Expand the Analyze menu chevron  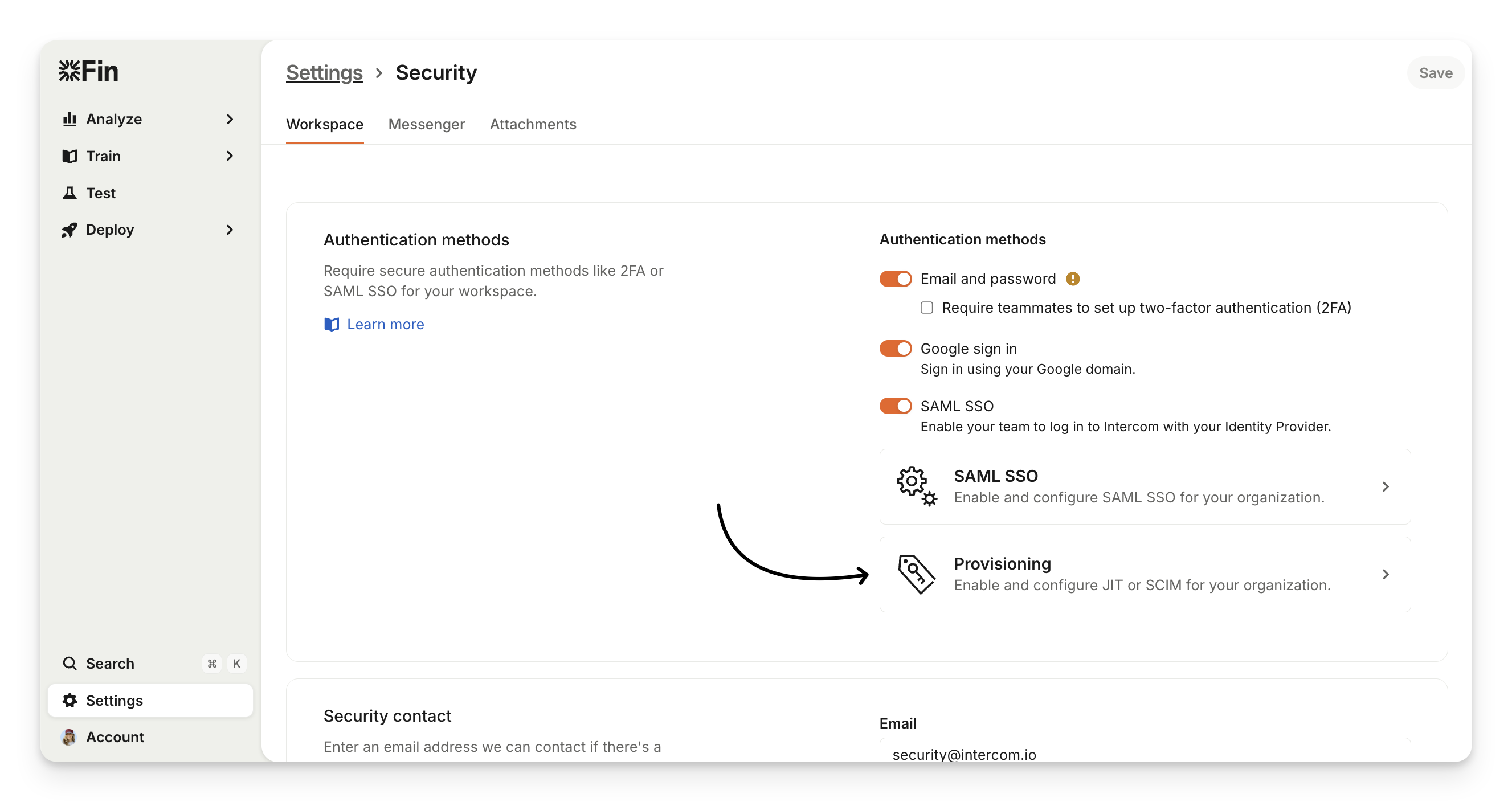pos(230,119)
